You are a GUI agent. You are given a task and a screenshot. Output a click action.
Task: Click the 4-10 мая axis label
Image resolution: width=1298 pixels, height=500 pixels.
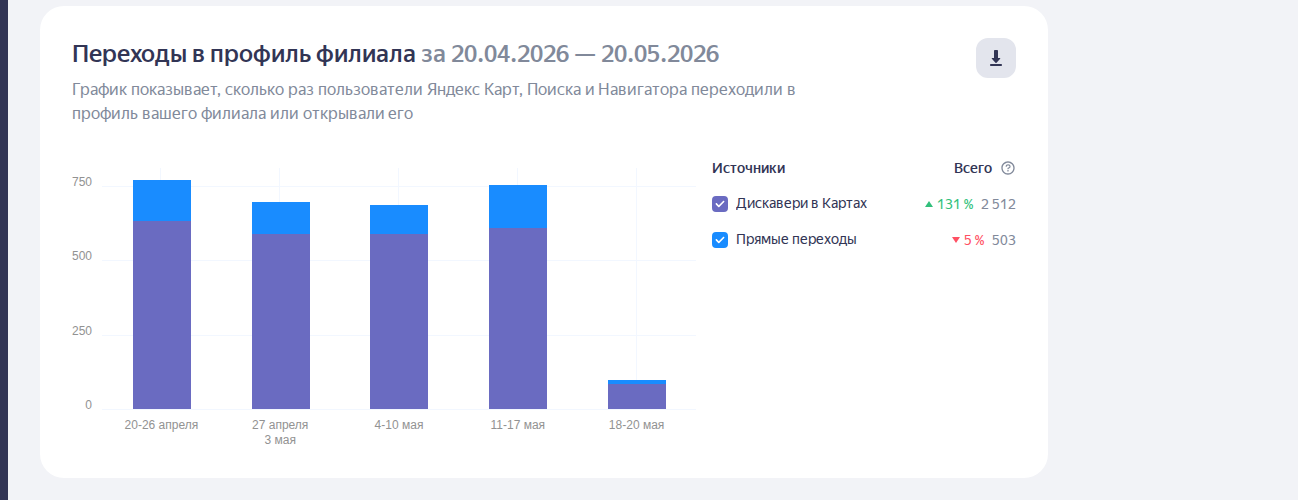[399, 425]
